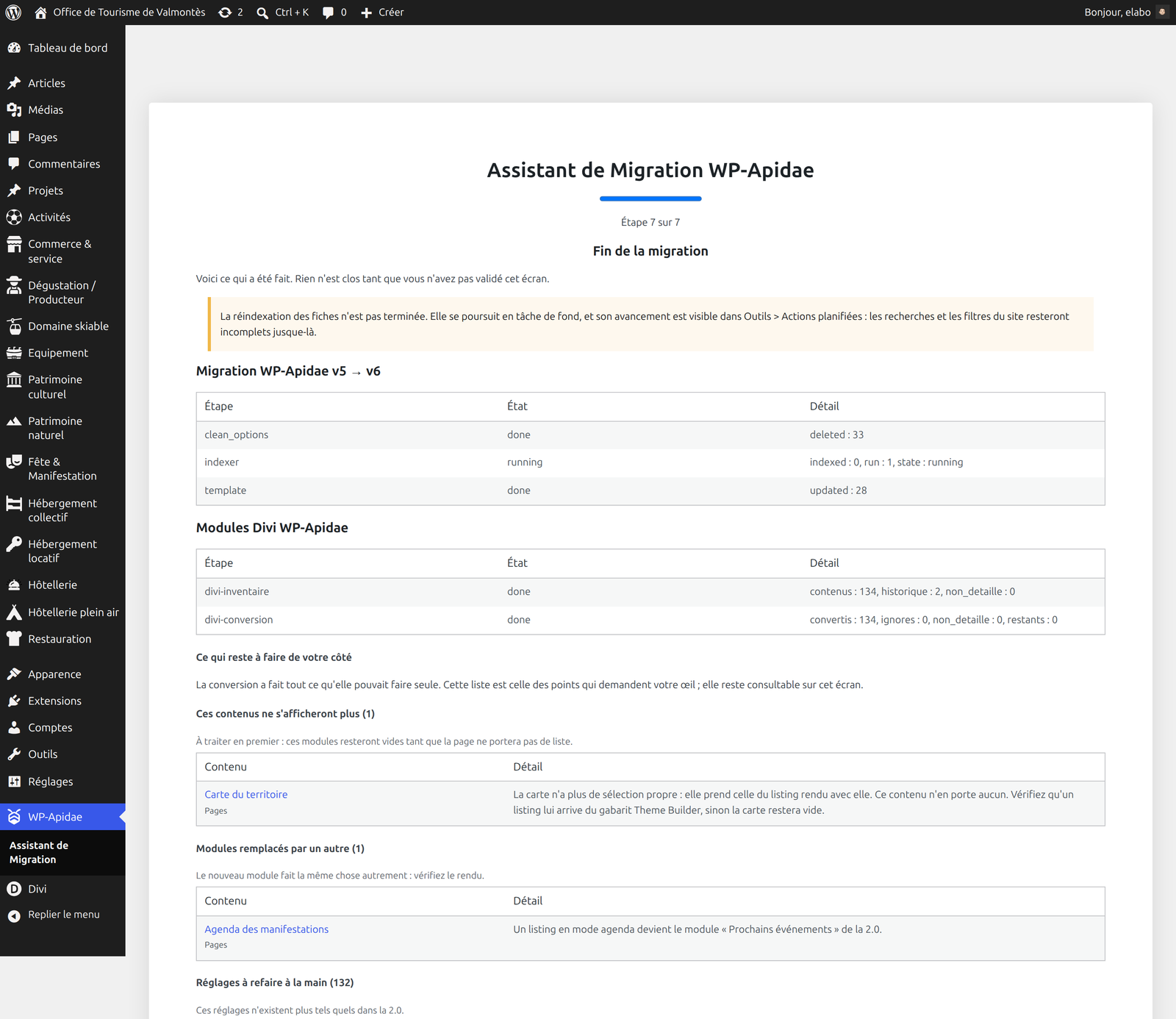This screenshot has height=1019, width=1176.
Task: Open the Office de Tourisme de Valmontès site link
Action: tap(129, 12)
